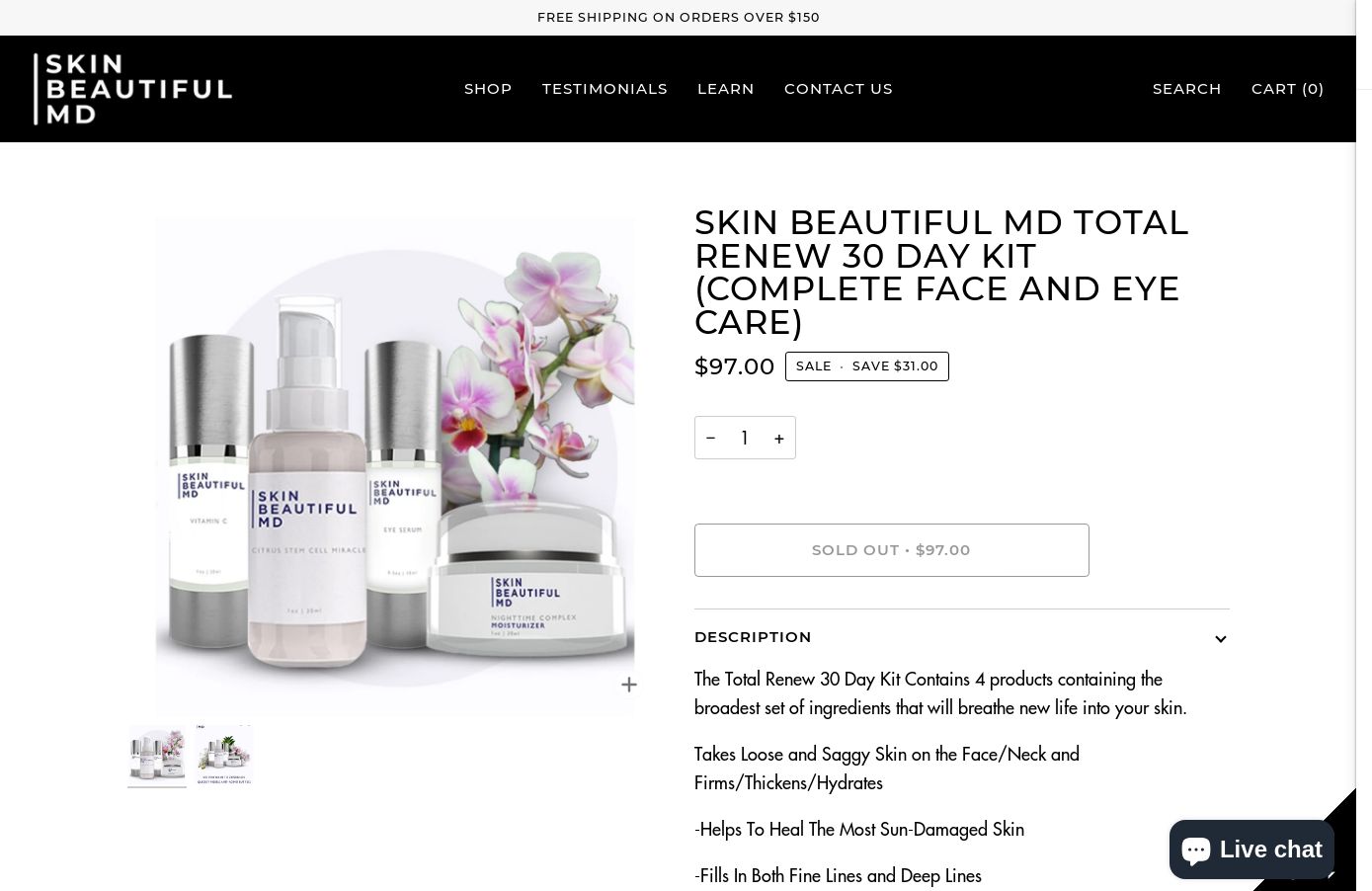Click the quantity input field
The height and width of the screenshot is (891, 1372).
pyautogui.click(x=745, y=438)
